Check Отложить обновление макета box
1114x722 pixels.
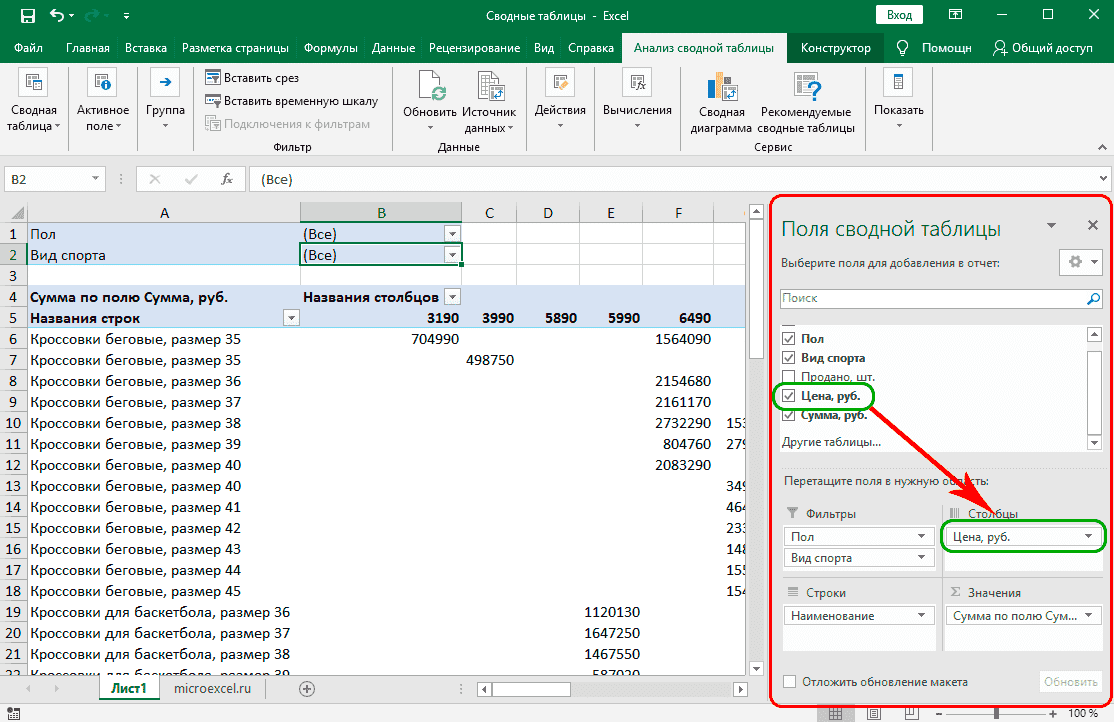[x=790, y=681]
